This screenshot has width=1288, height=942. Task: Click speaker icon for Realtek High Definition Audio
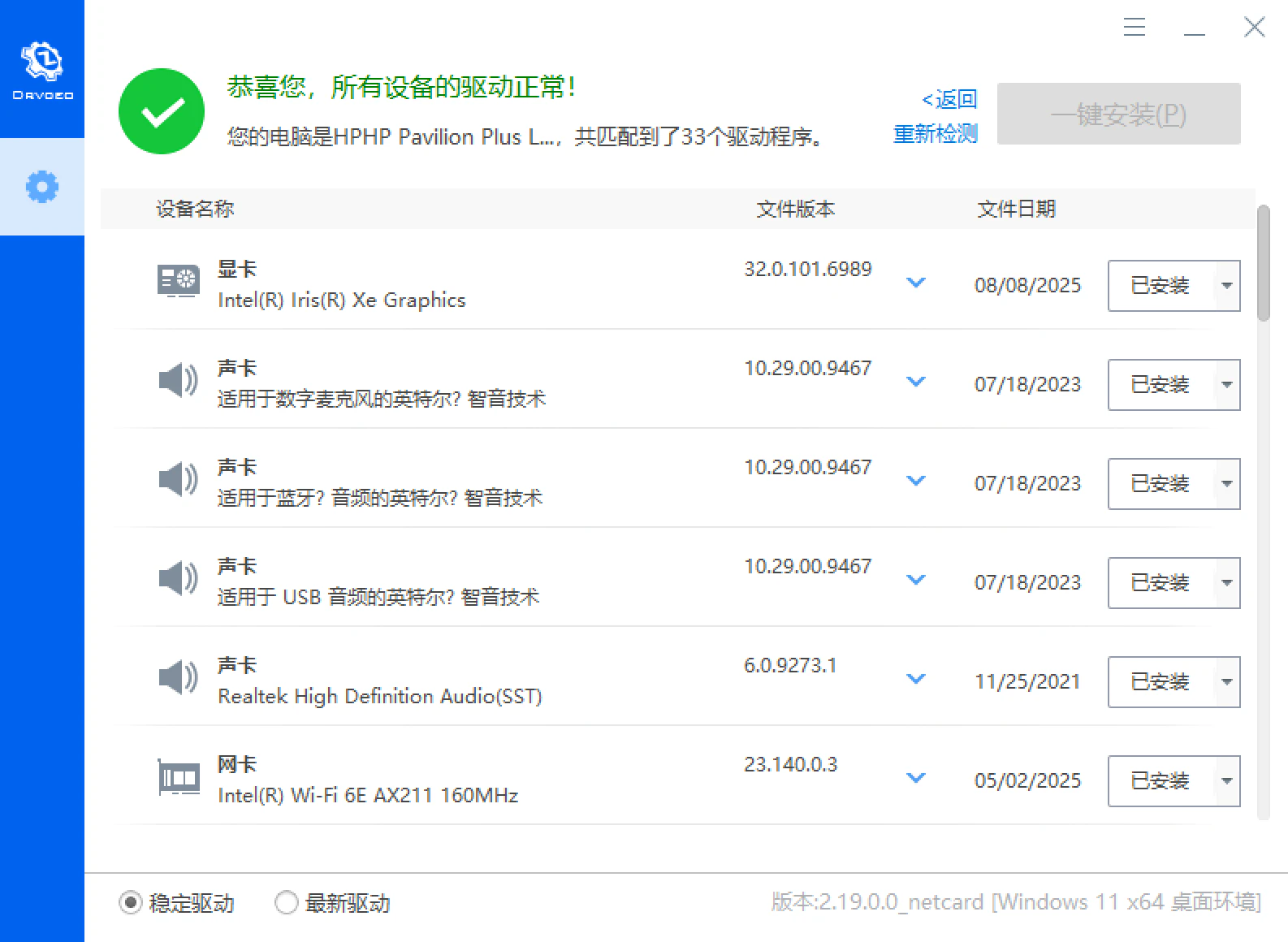pos(179,676)
